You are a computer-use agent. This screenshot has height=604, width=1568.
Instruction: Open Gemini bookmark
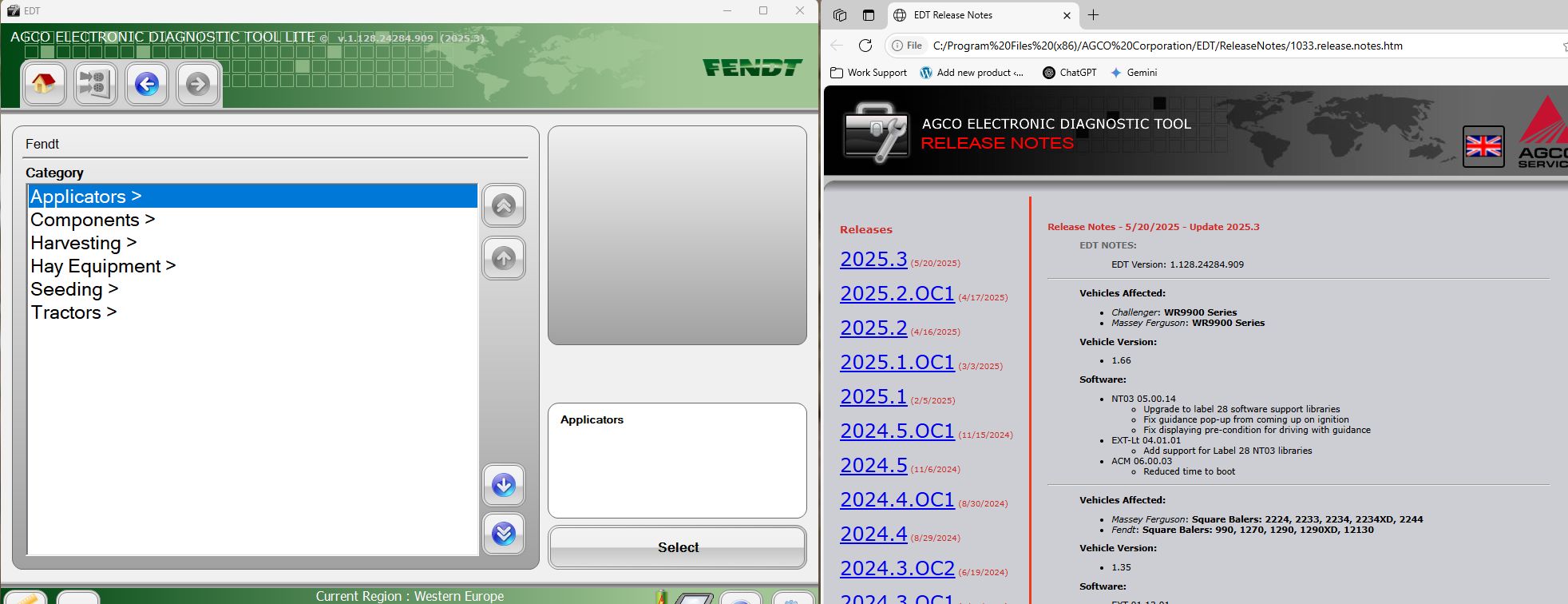pos(1134,73)
